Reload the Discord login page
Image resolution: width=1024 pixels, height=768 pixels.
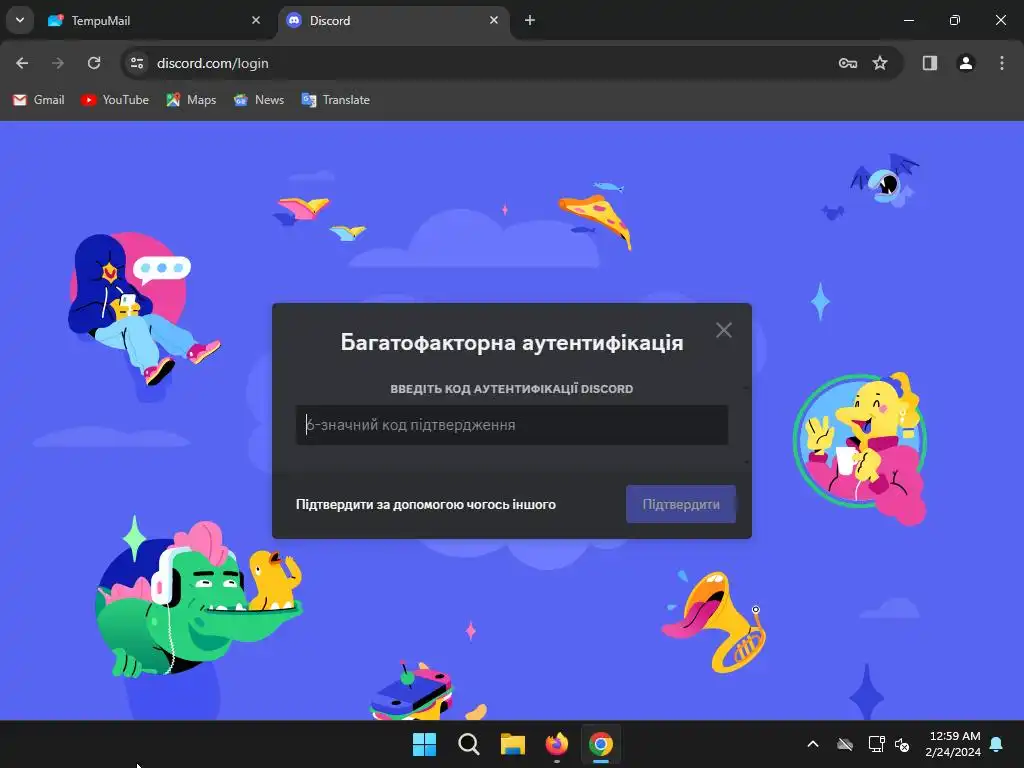(94, 63)
